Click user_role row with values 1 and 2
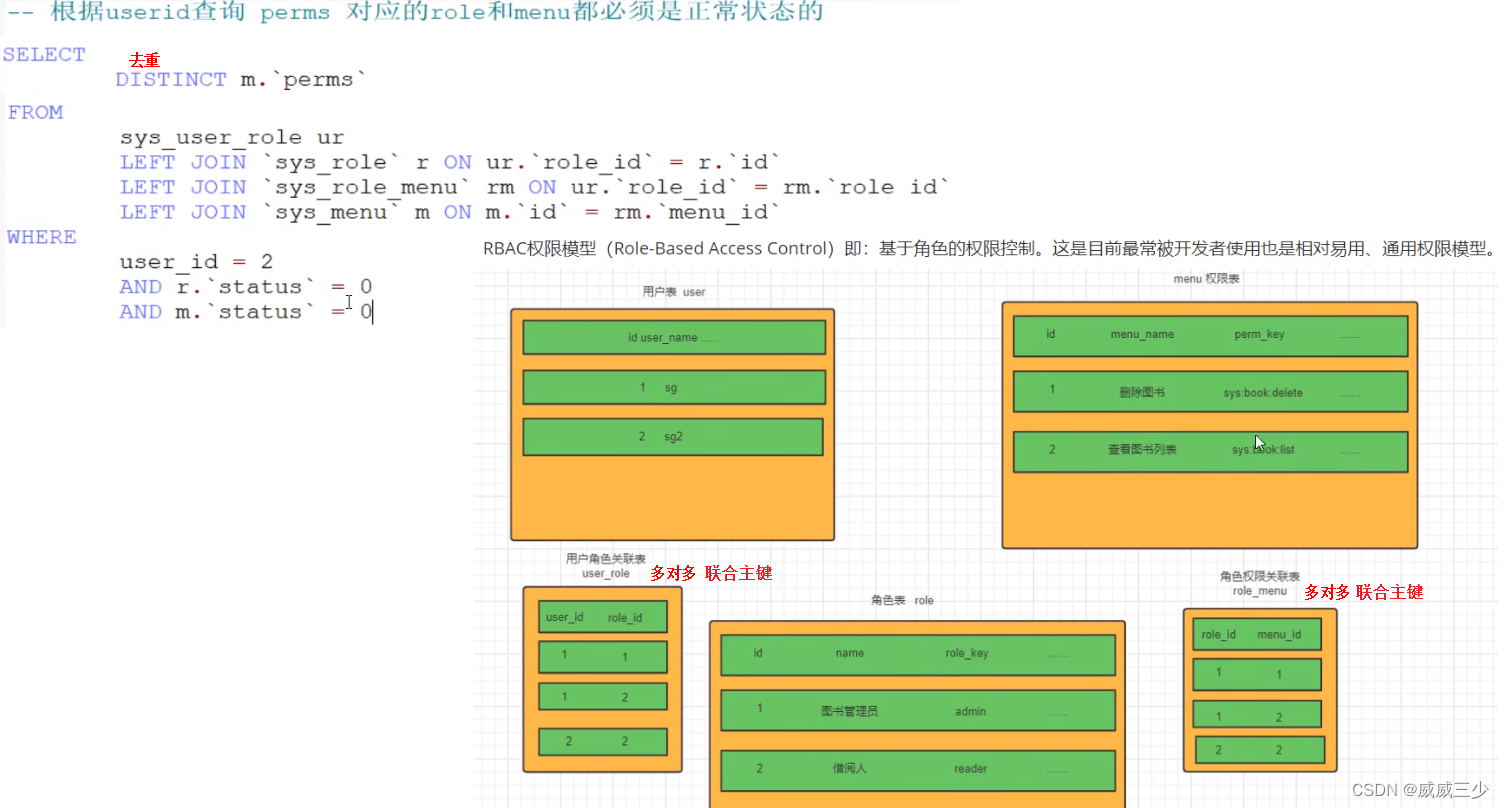The image size is (1504, 808). point(603,697)
